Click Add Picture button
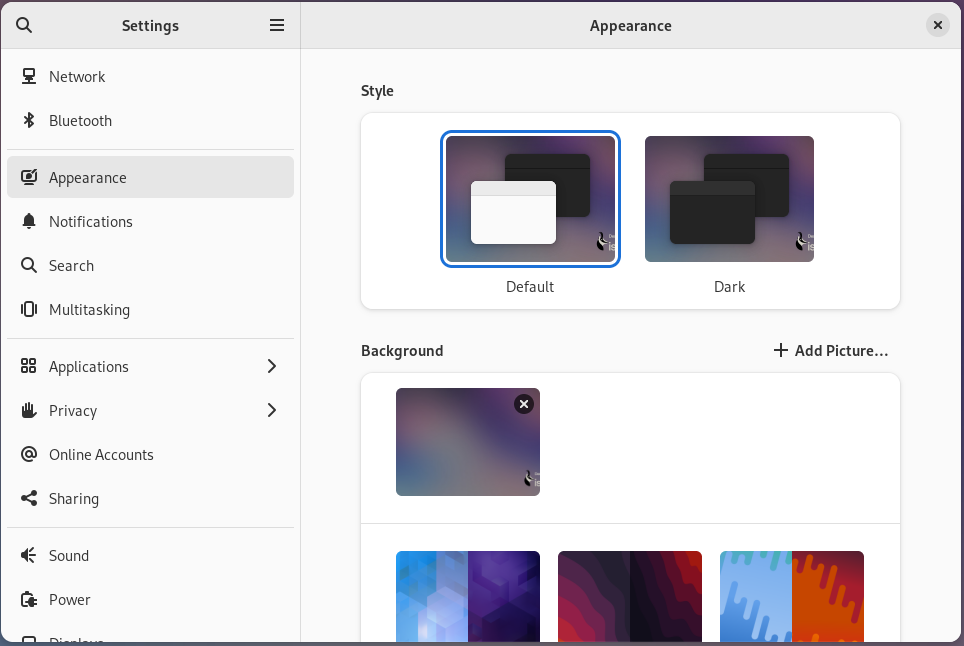Screen dimensions: 964x646 pyautogui.click(x=831, y=351)
